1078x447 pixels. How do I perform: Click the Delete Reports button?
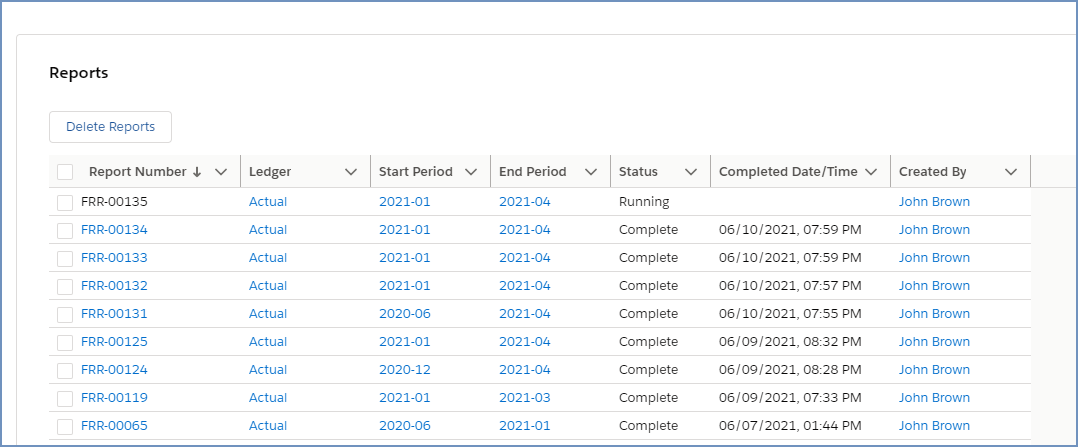pyautogui.click(x=110, y=127)
